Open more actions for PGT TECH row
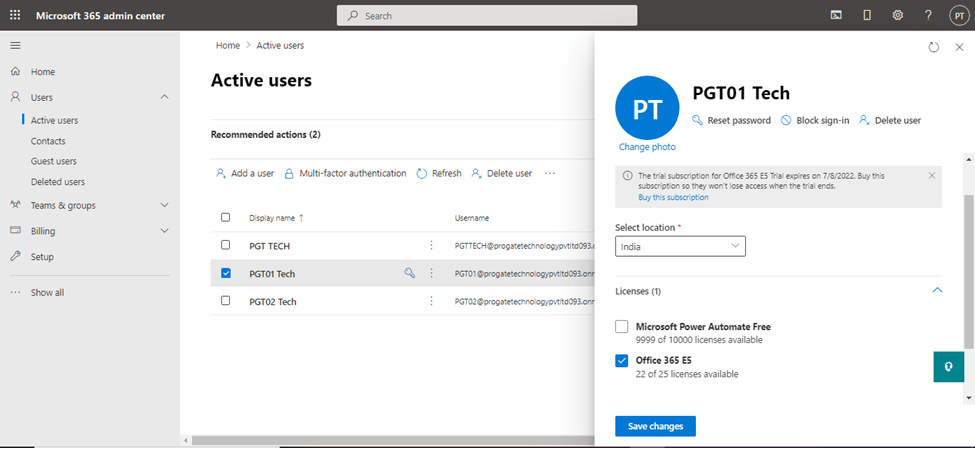The image size is (975, 460). pyautogui.click(x=432, y=246)
